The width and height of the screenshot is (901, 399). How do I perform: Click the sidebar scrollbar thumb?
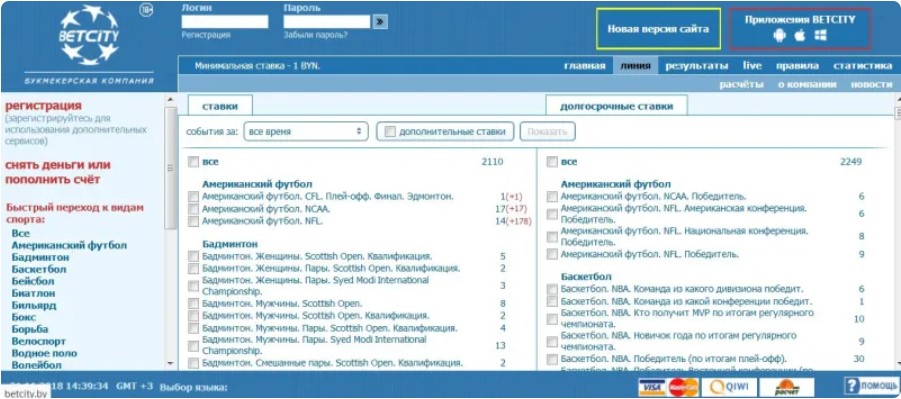[170, 168]
